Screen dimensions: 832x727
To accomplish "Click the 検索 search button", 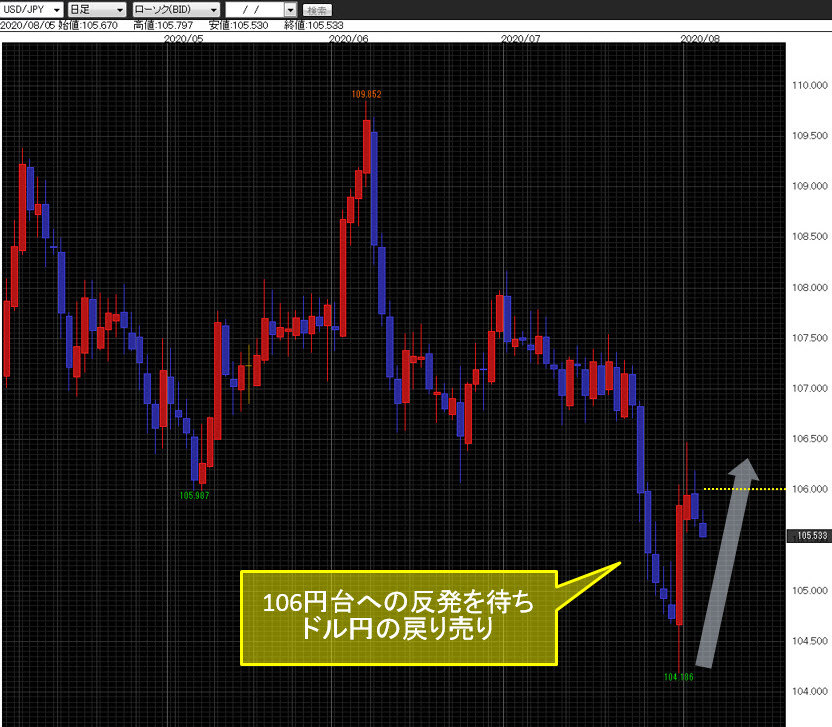I will pos(317,10).
